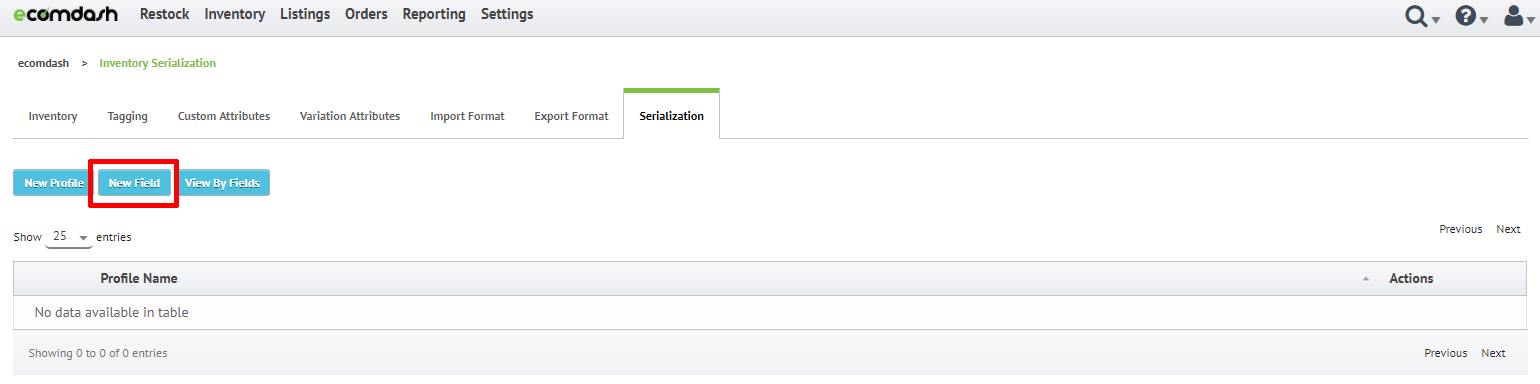
Task: Click the ecomdash breadcrumb link
Action: (44, 63)
